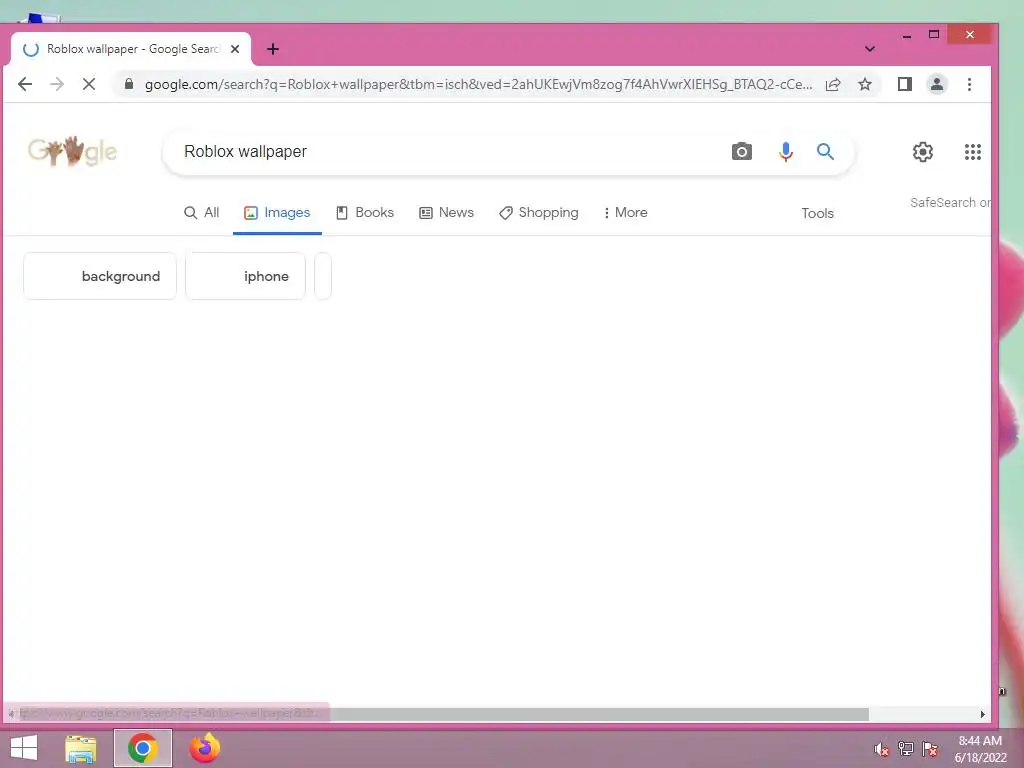Click the address bar URL
This screenshot has height=768, width=1024.
pos(478,84)
